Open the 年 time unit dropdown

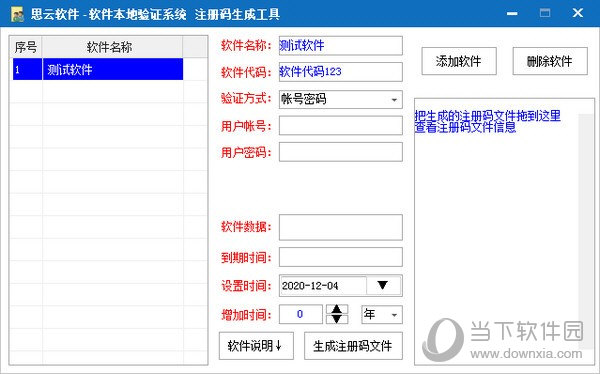[x=382, y=314]
